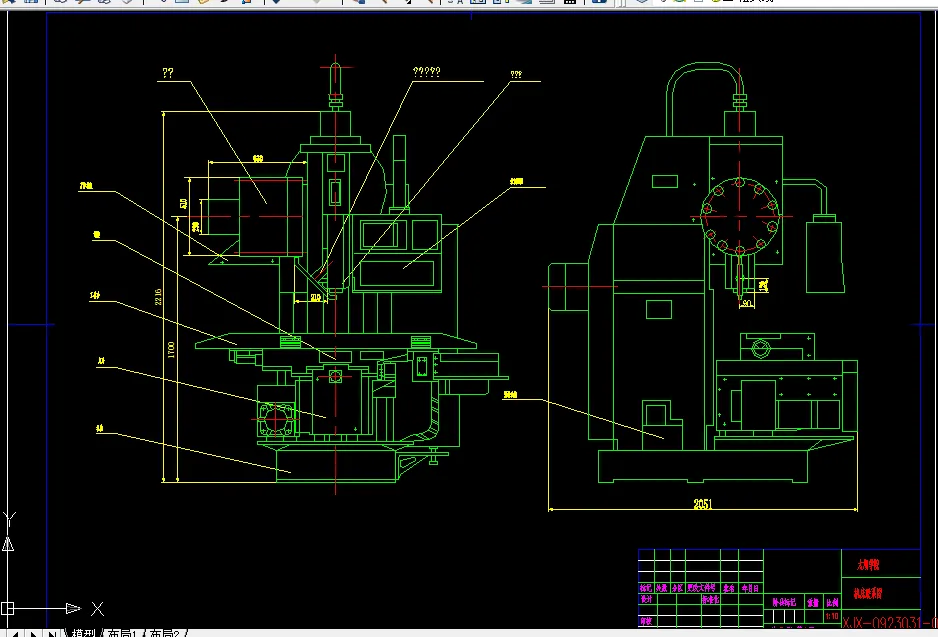Select the 更改文件号 title block header
This screenshot has width=938, height=637.
coord(702,588)
